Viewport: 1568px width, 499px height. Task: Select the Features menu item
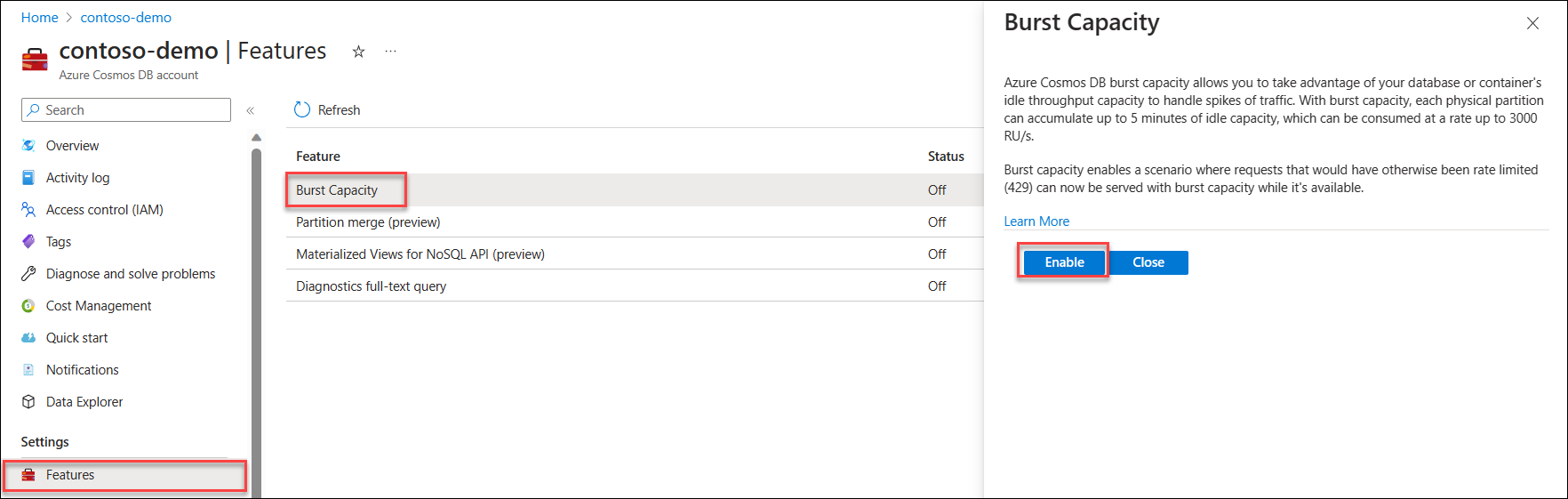(70, 475)
